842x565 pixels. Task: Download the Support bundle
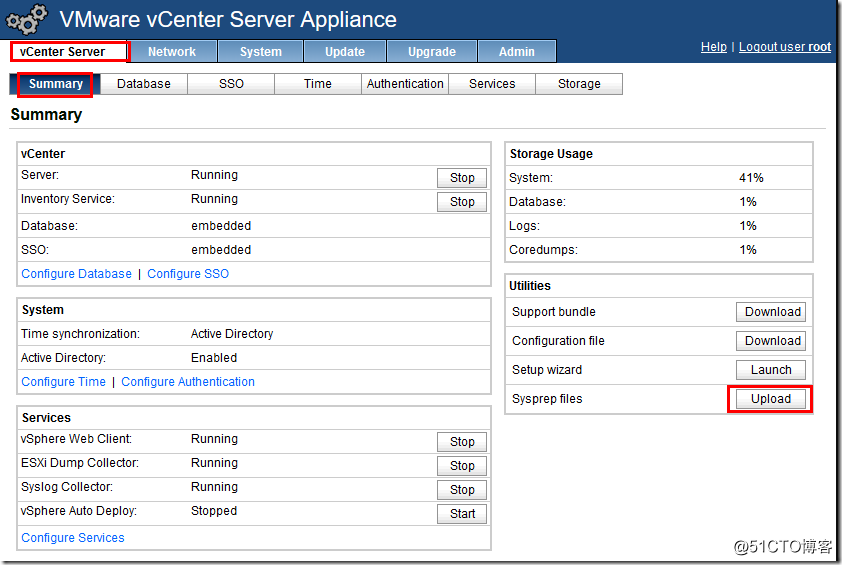click(771, 312)
